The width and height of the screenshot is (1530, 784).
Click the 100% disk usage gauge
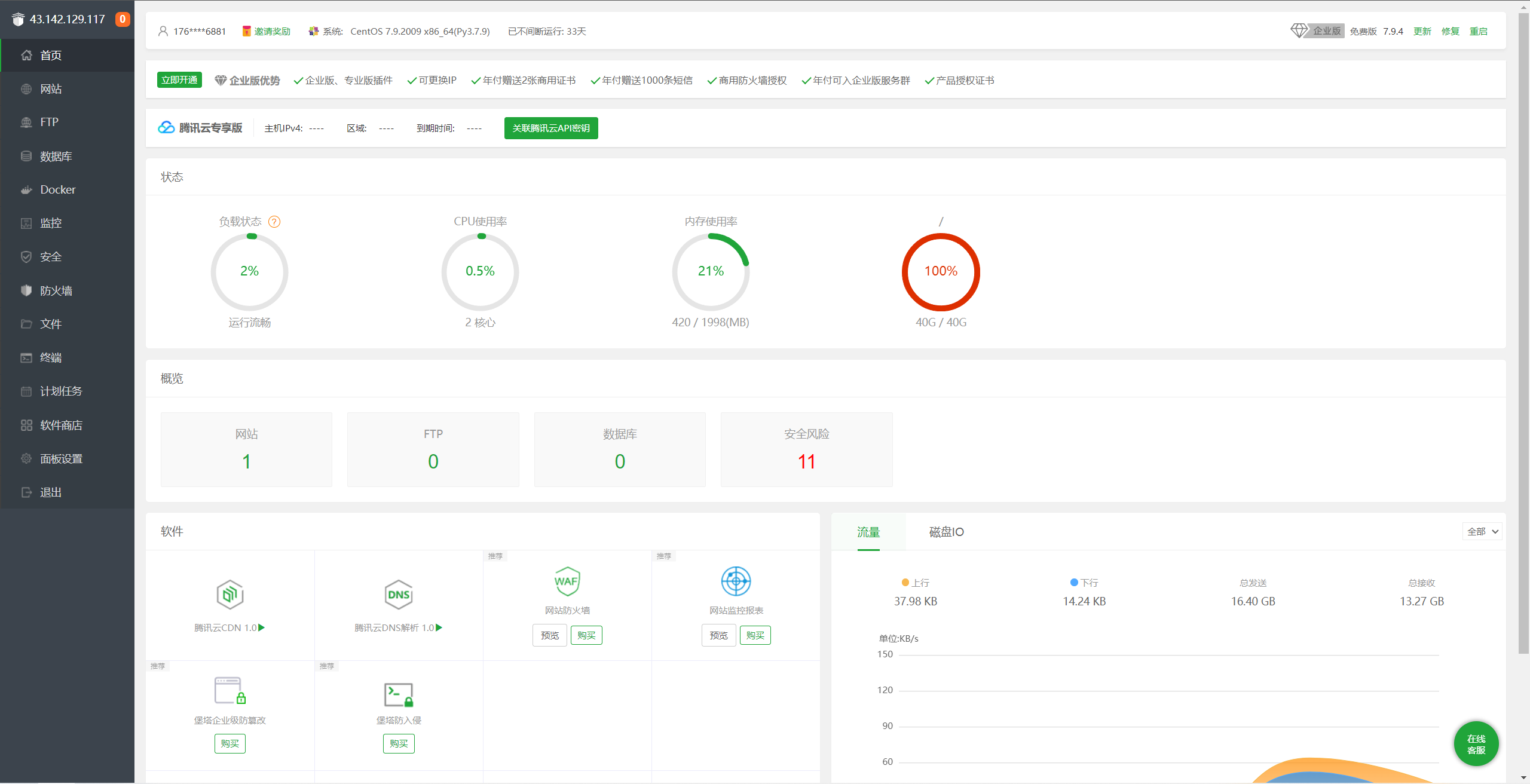pos(941,271)
